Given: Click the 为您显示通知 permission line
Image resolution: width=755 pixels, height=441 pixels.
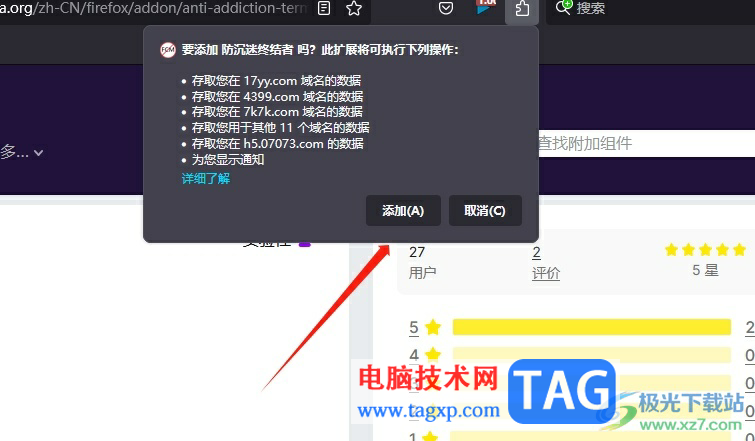Looking at the screenshot, I should point(228,159).
